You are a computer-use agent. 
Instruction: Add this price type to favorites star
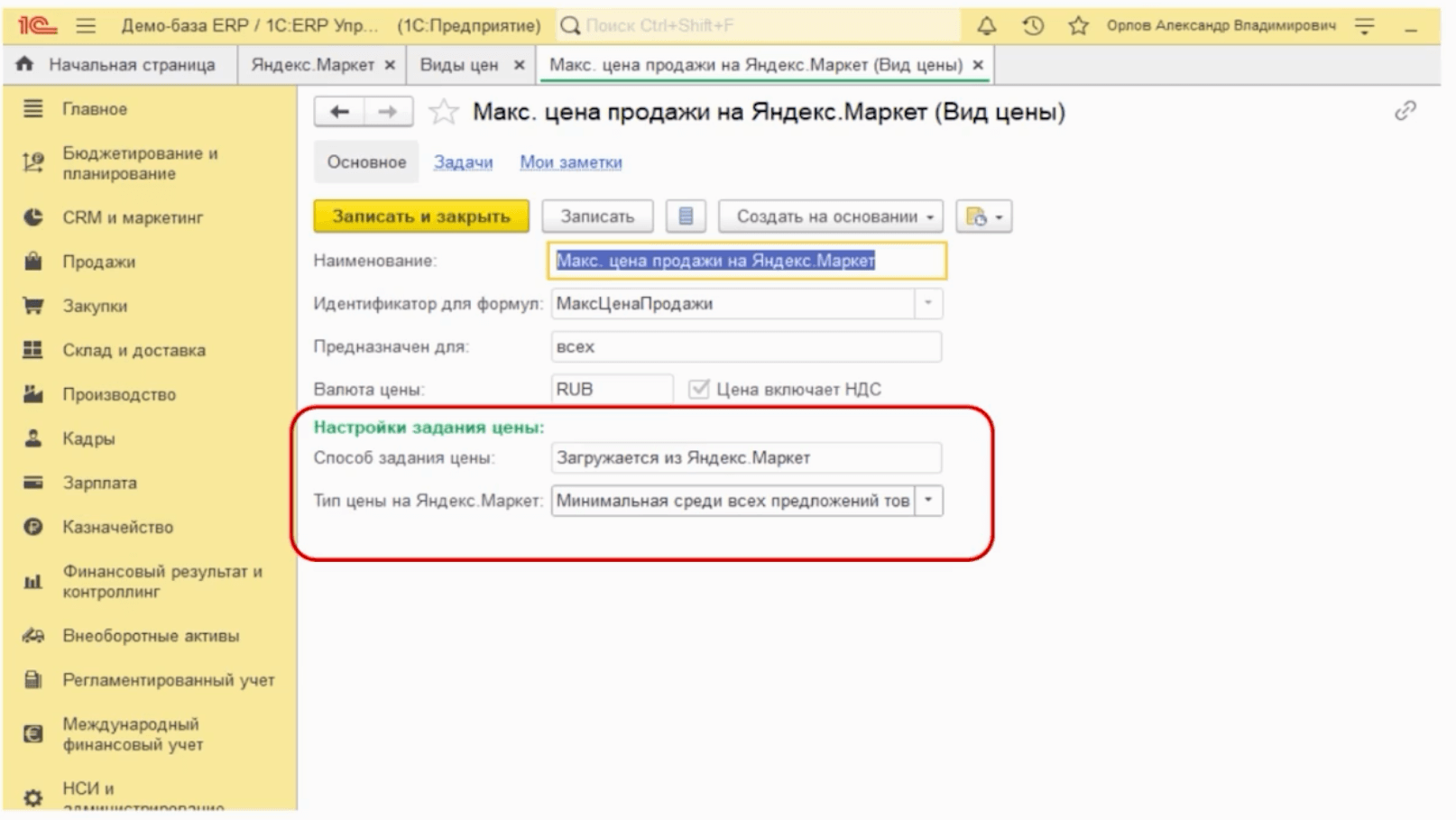443,112
